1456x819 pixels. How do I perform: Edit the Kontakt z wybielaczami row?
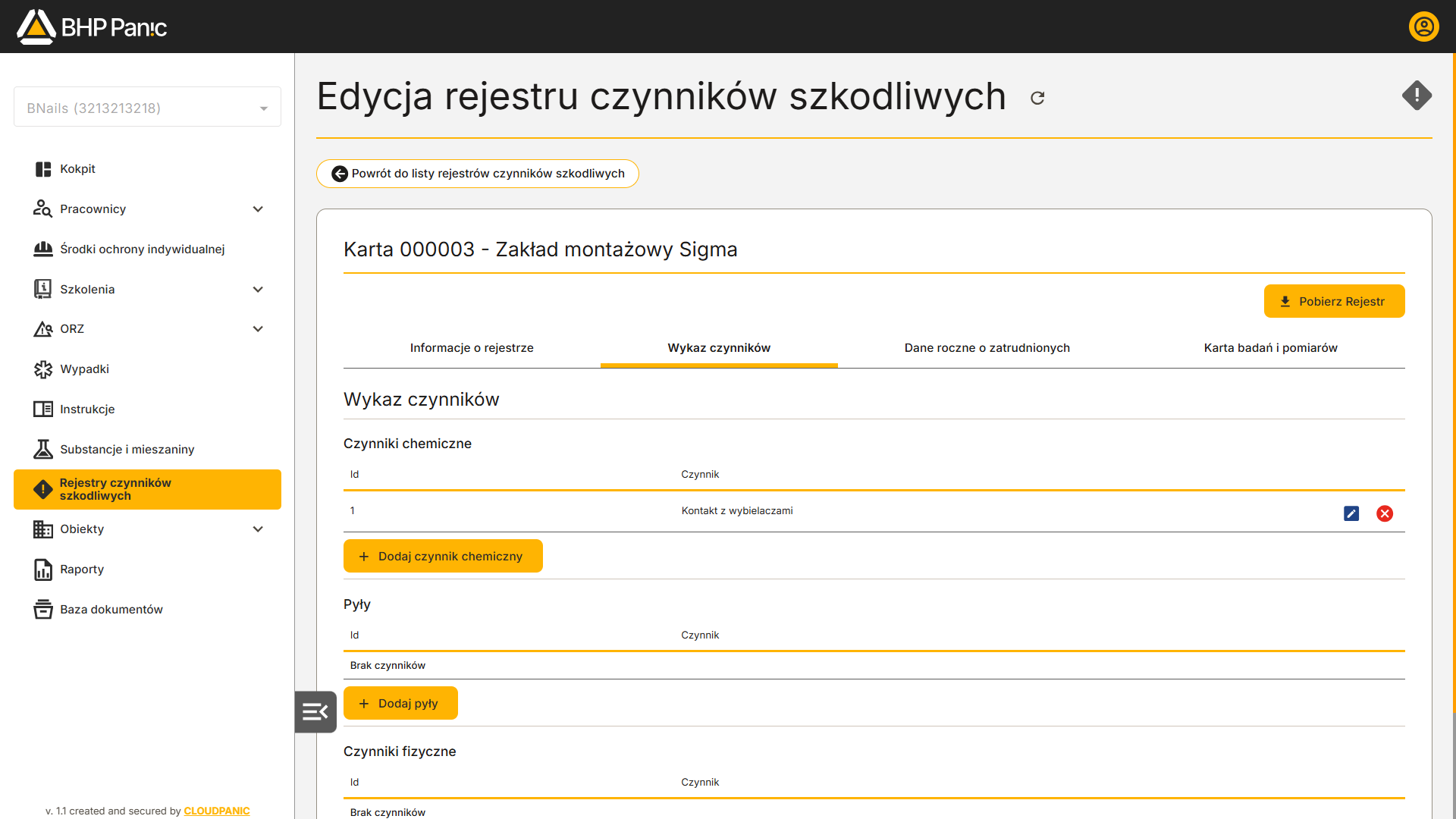click(x=1351, y=513)
